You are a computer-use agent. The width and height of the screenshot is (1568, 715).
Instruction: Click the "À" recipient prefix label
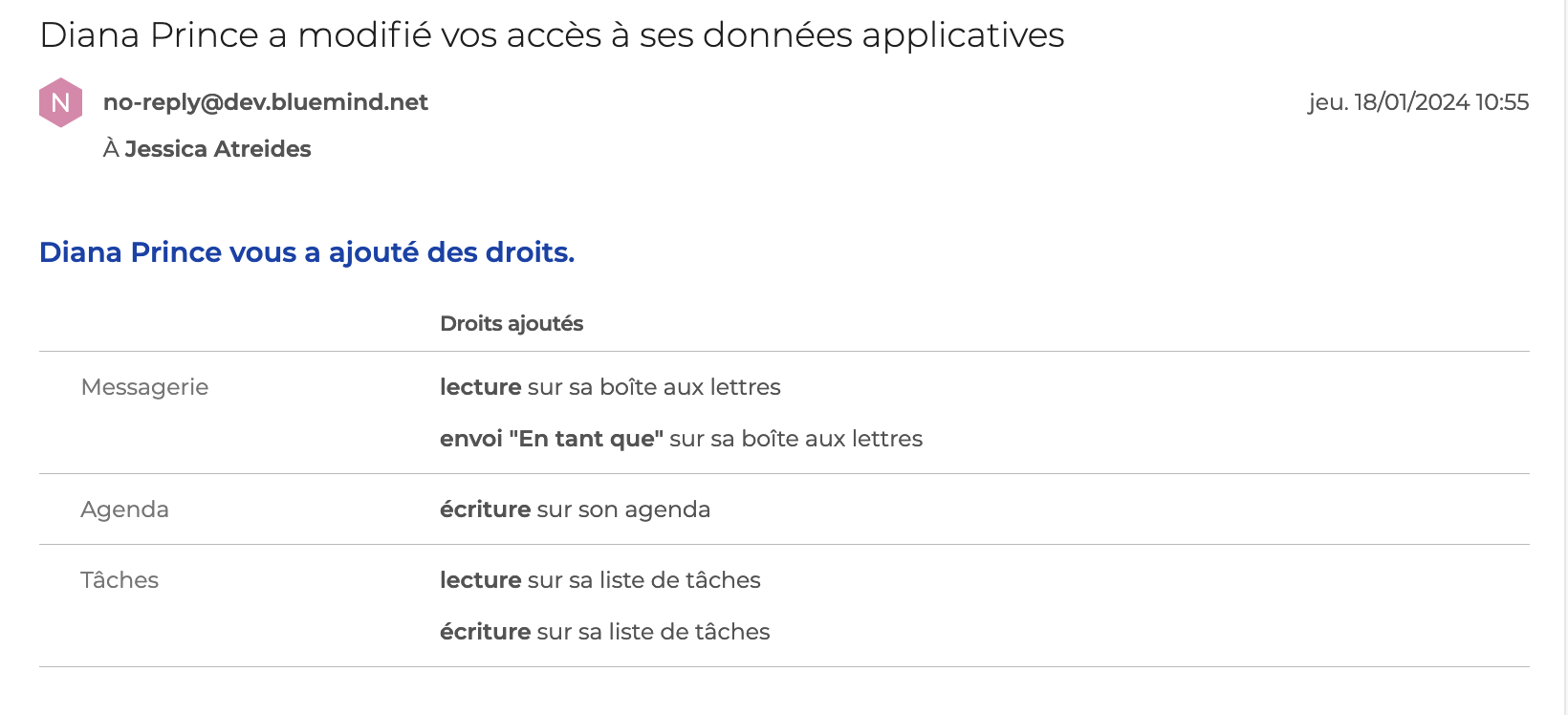click(x=111, y=149)
